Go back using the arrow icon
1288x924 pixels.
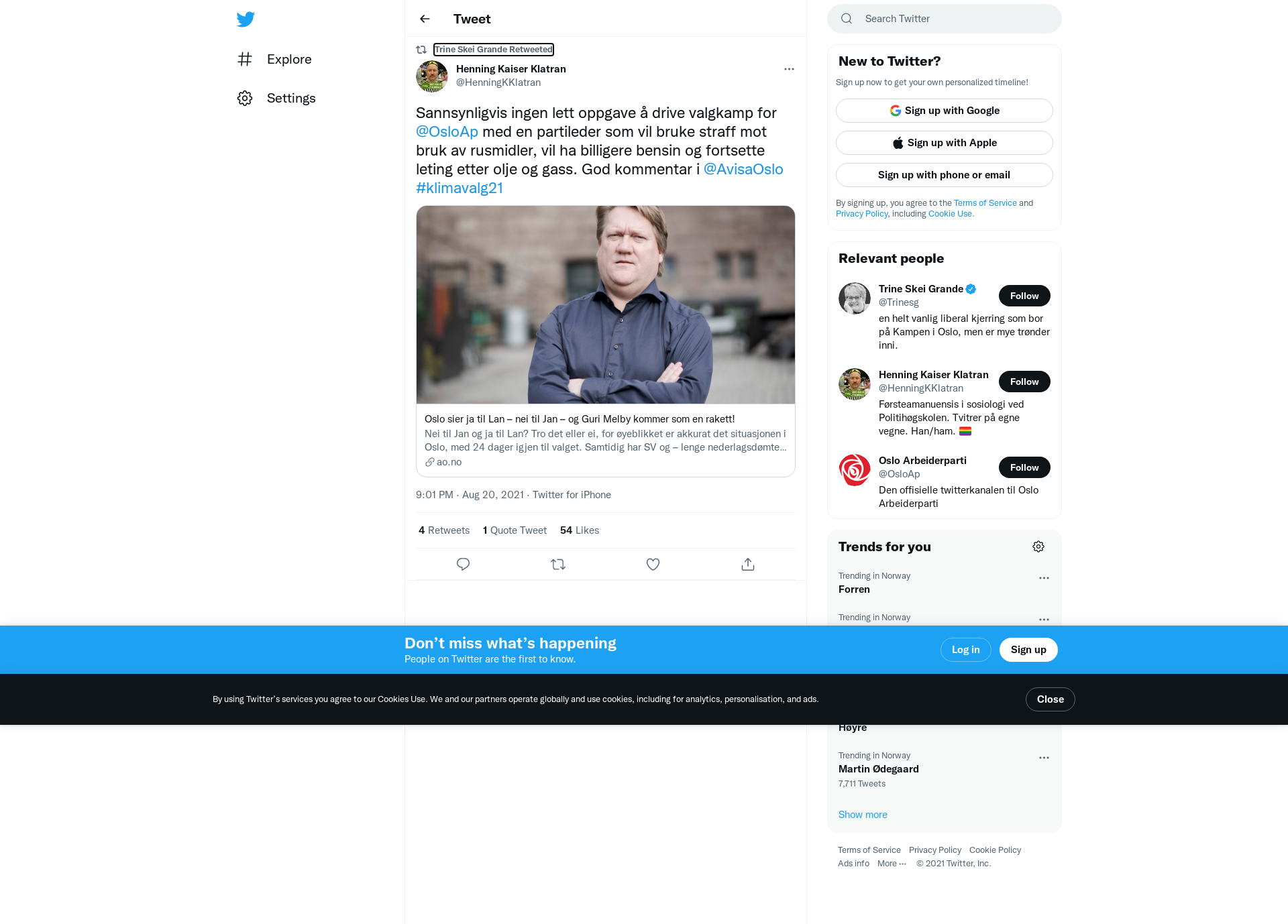[x=425, y=19]
